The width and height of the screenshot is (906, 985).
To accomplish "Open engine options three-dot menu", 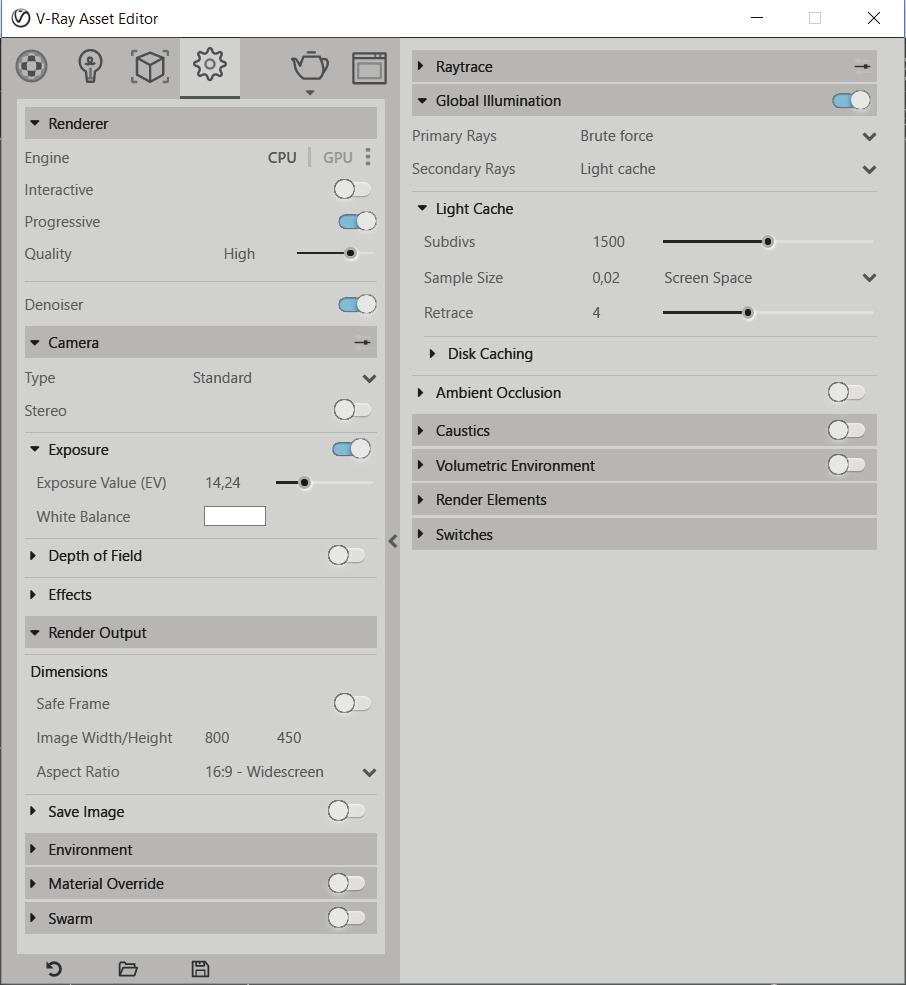I will tap(368, 156).
